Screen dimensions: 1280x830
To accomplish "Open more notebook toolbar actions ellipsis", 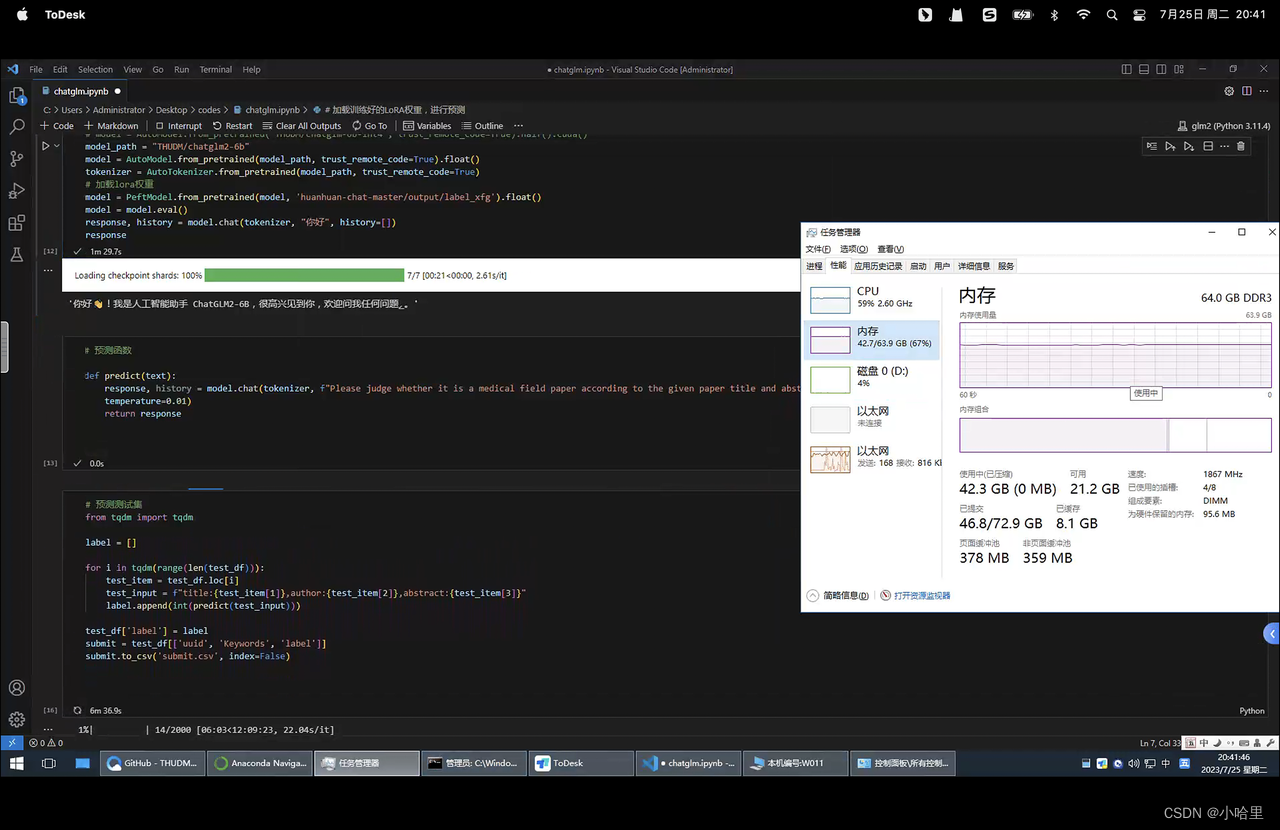I will 518,126.
